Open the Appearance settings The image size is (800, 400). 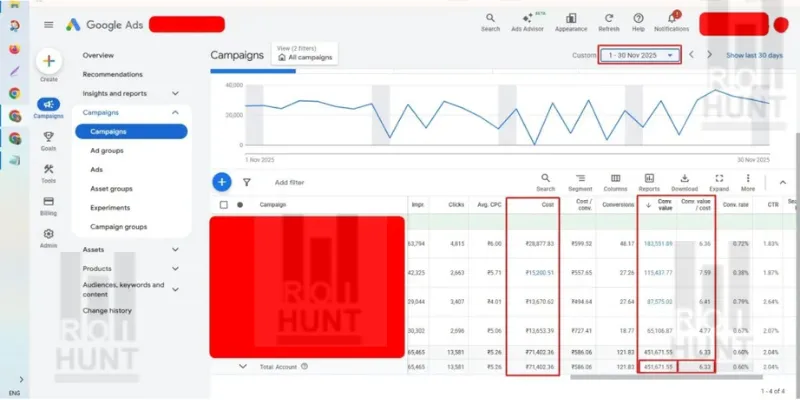pyautogui.click(x=571, y=23)
